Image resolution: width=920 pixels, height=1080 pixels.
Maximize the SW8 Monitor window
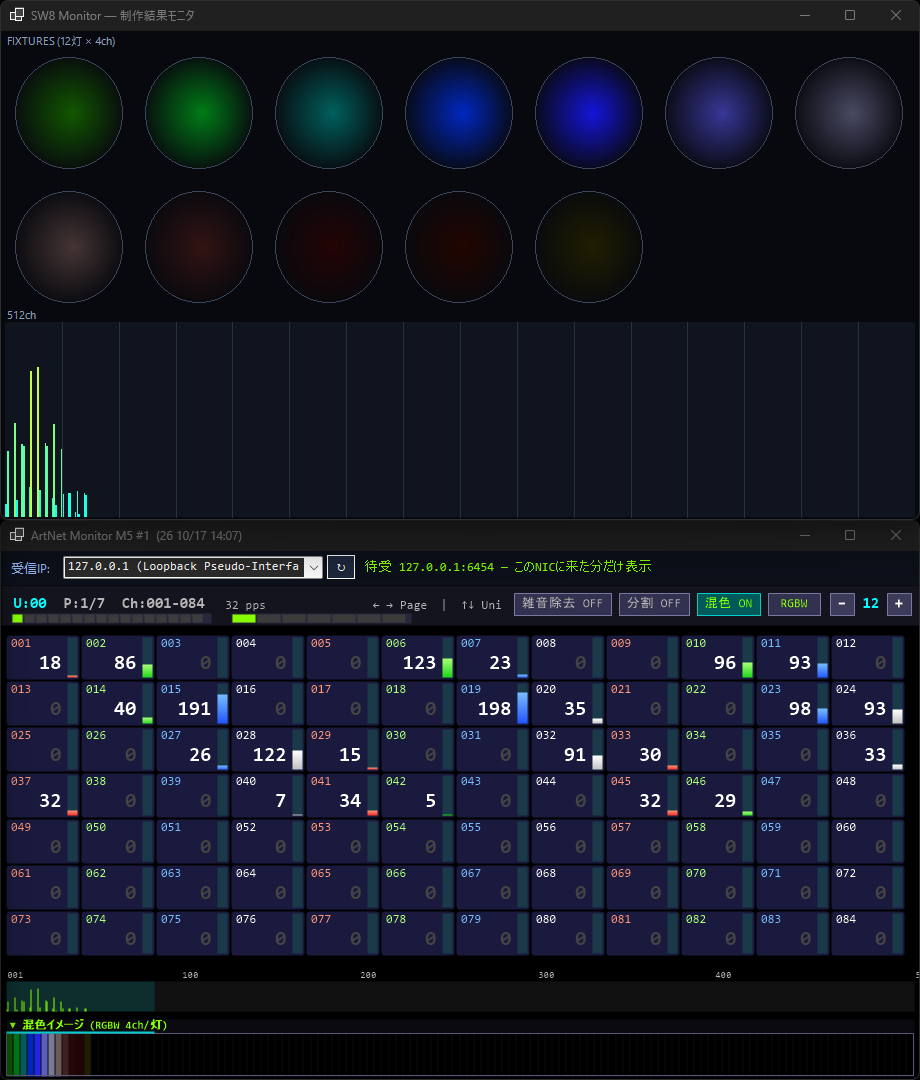point(850,14)
